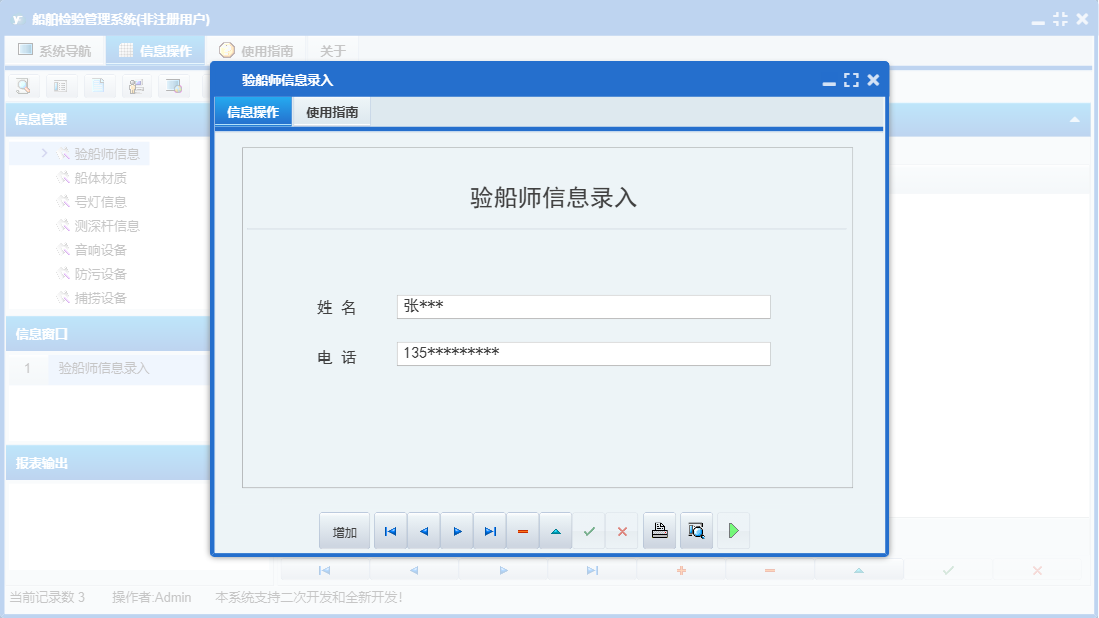Open the search tool in the main toolbar
The image size is (1099, 618).
point(22,86)
